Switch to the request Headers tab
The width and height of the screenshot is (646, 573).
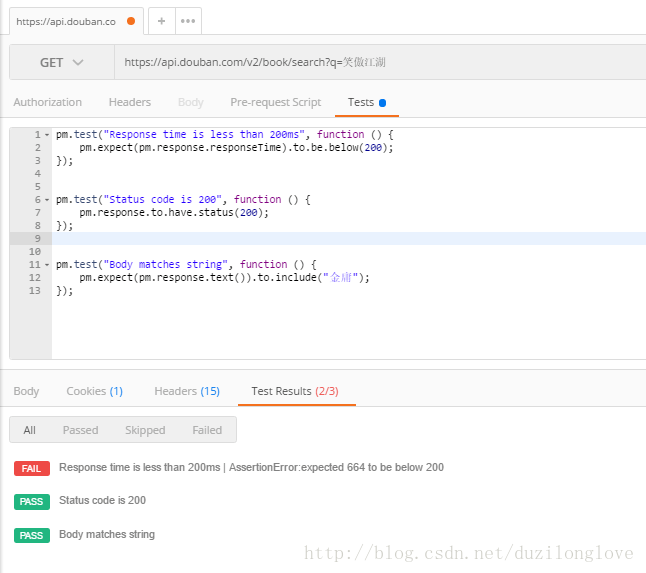(x=130, y=102)
